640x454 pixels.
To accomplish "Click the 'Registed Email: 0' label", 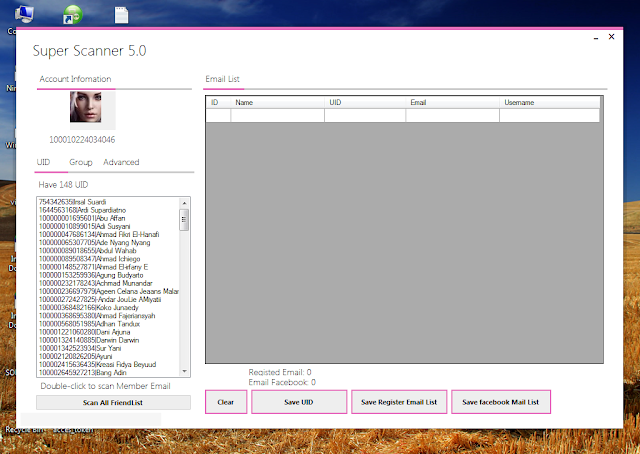I will coord(280,372).
